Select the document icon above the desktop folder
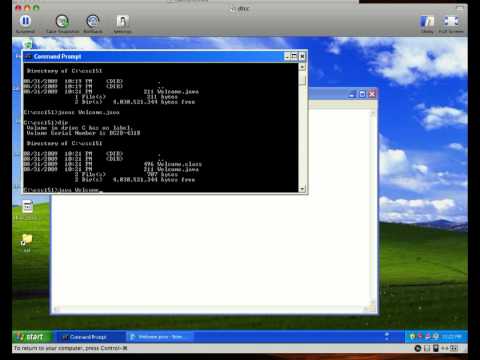The height and width of the screenshot is (360, 480). [x=27, y=206]
